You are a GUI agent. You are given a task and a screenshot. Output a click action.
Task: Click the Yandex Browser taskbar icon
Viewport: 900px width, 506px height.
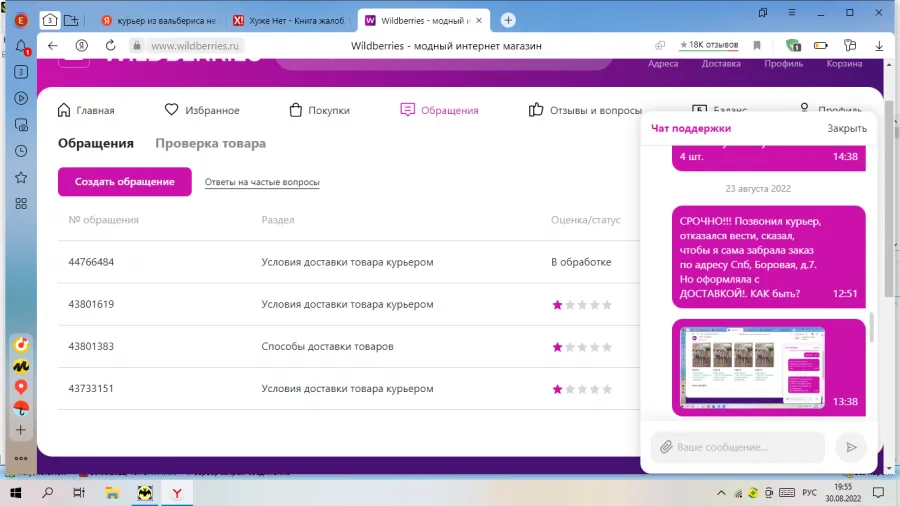point(177,493)
